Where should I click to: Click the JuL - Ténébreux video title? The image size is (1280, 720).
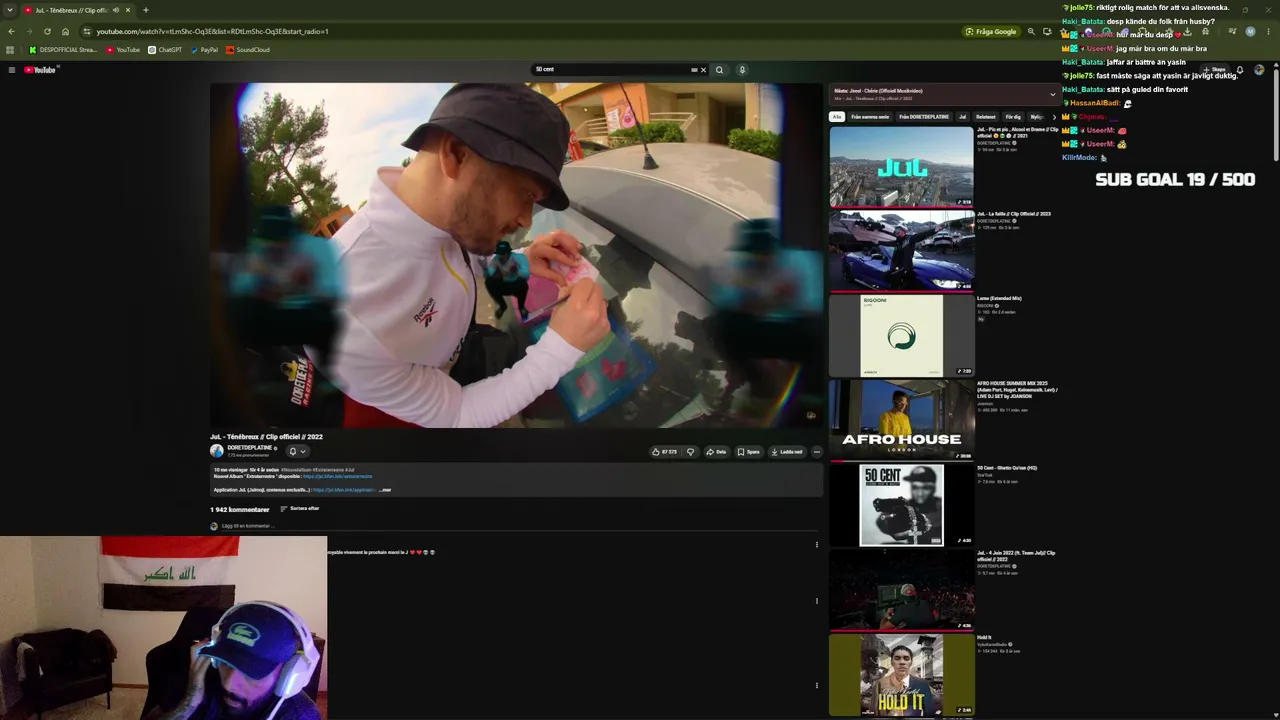coord(266,437)
